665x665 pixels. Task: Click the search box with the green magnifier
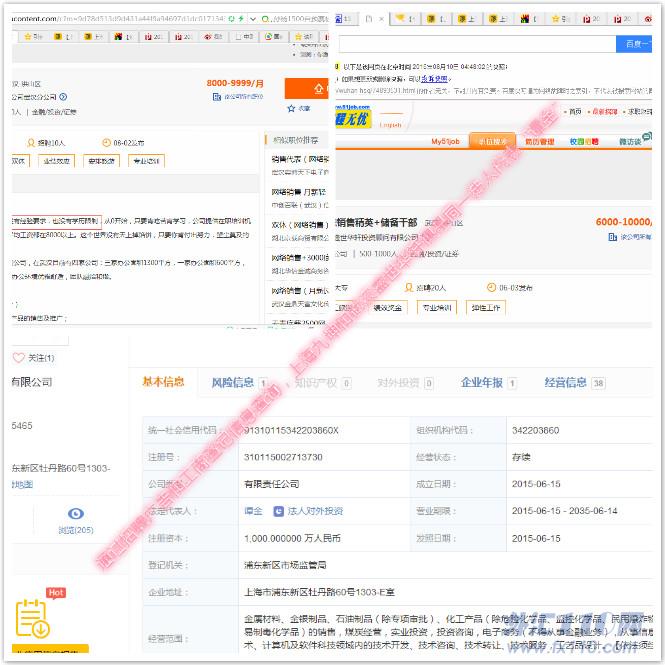click(295, 19)
